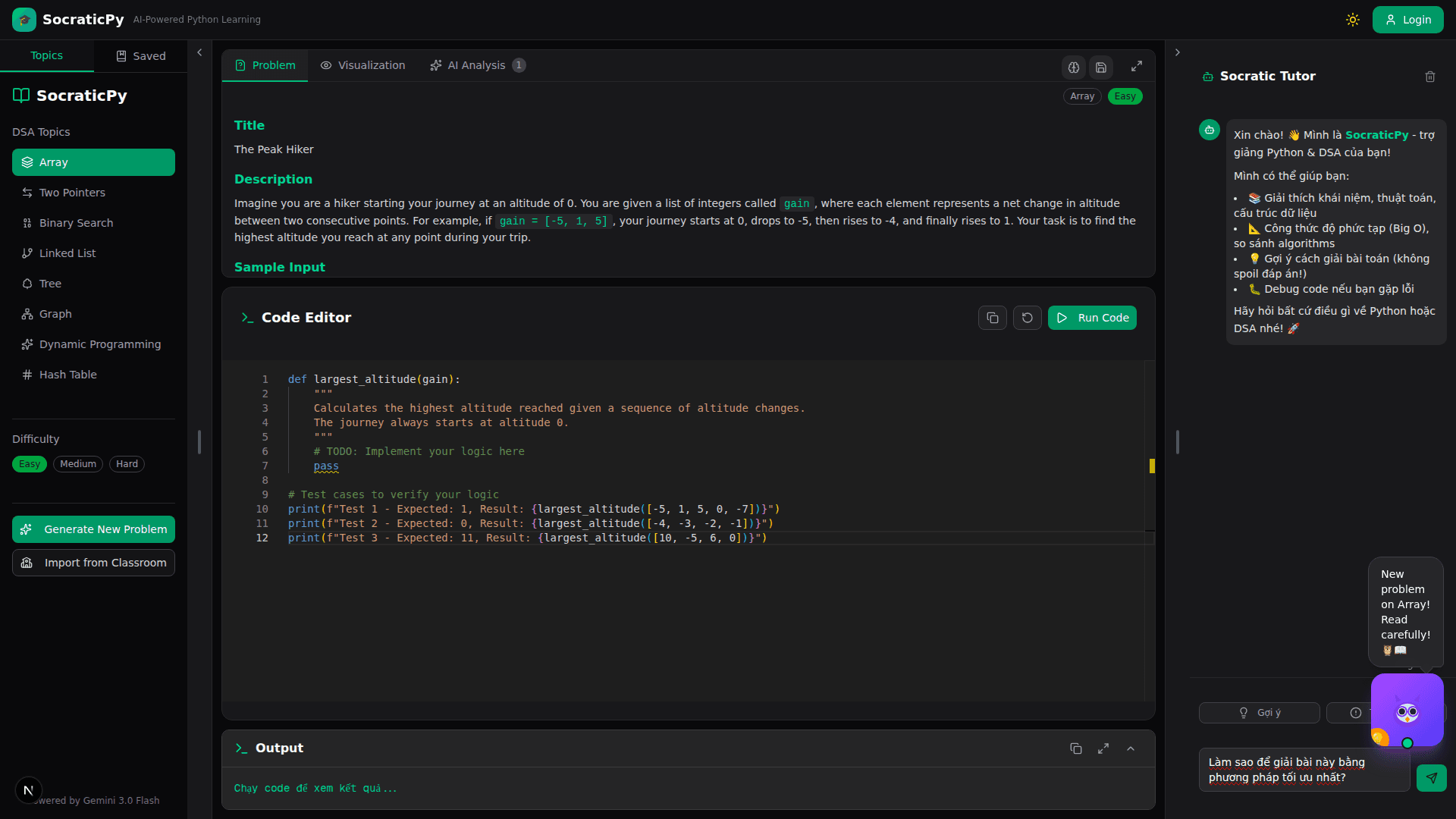Click the SocraticPy logo icon
1456x819 pixels.
(24, 19)
